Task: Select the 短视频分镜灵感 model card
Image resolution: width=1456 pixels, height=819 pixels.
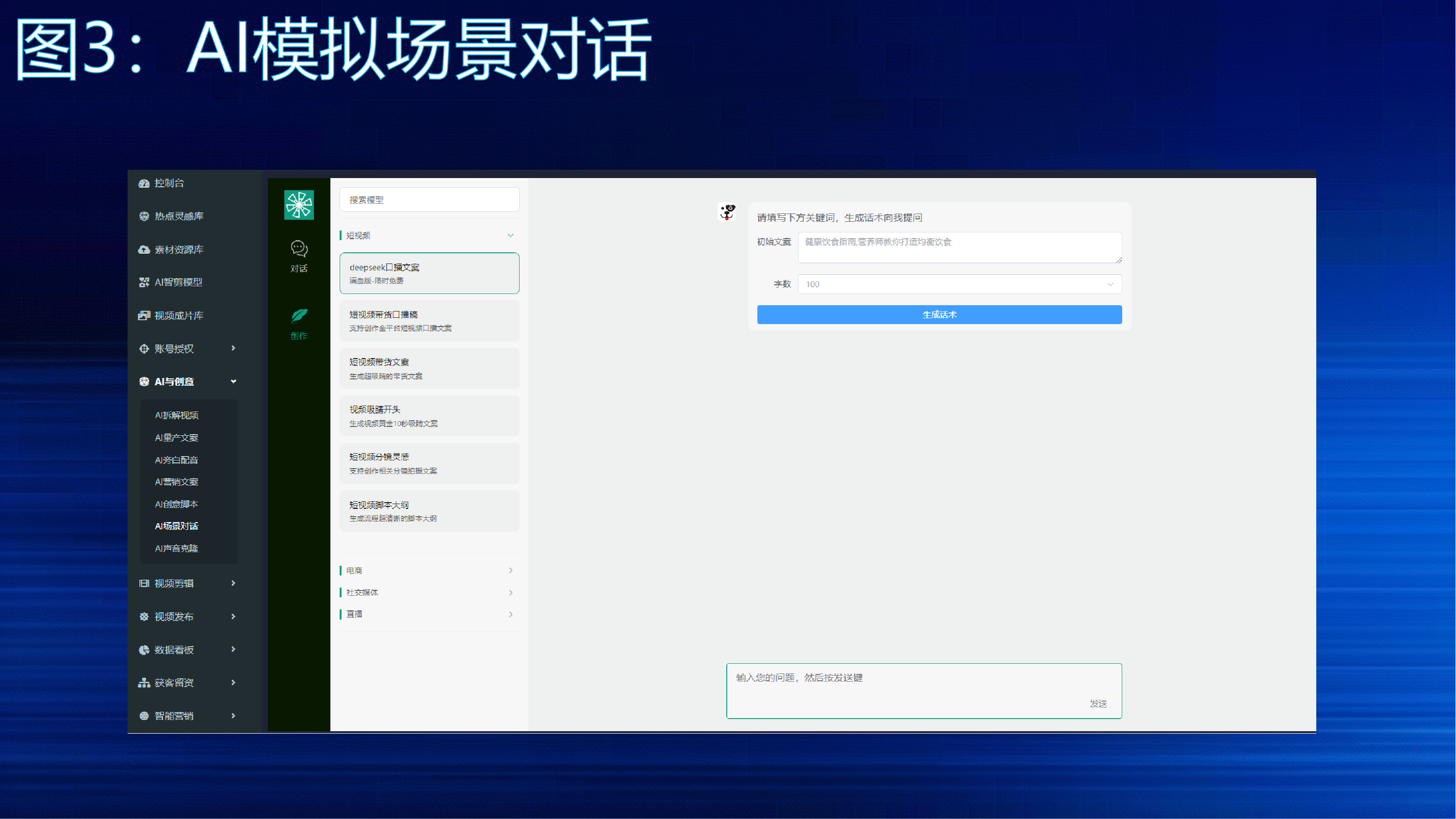Action: (429, 463)
